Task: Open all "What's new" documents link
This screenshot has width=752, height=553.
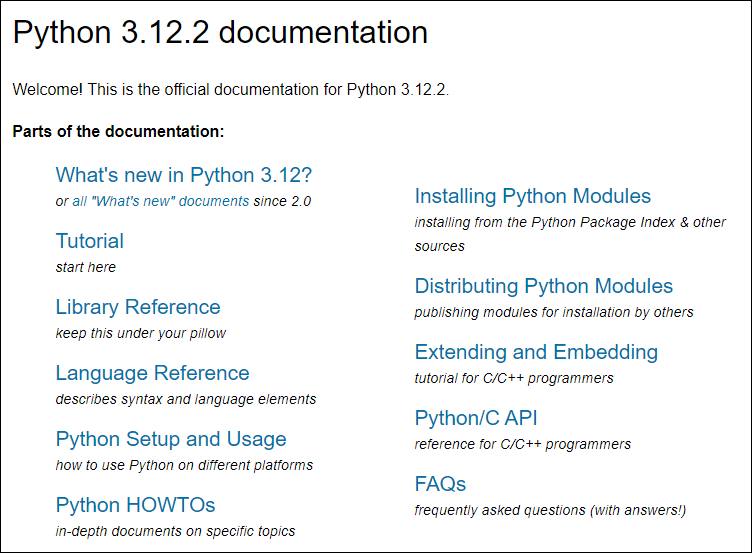Action: [161, 201]
